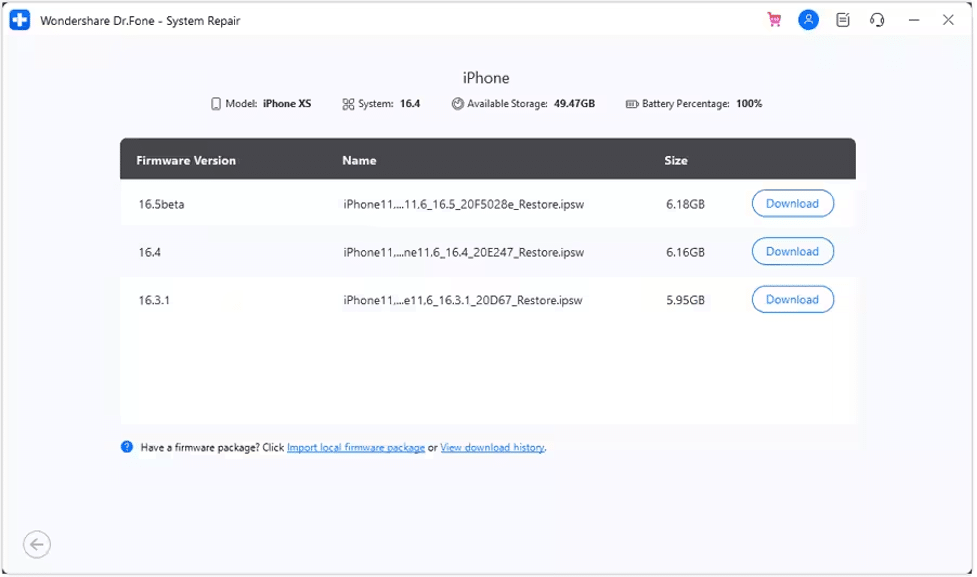Download the 16.4 firmware
This screenshot has height=577, width=977.
[792, 251]
